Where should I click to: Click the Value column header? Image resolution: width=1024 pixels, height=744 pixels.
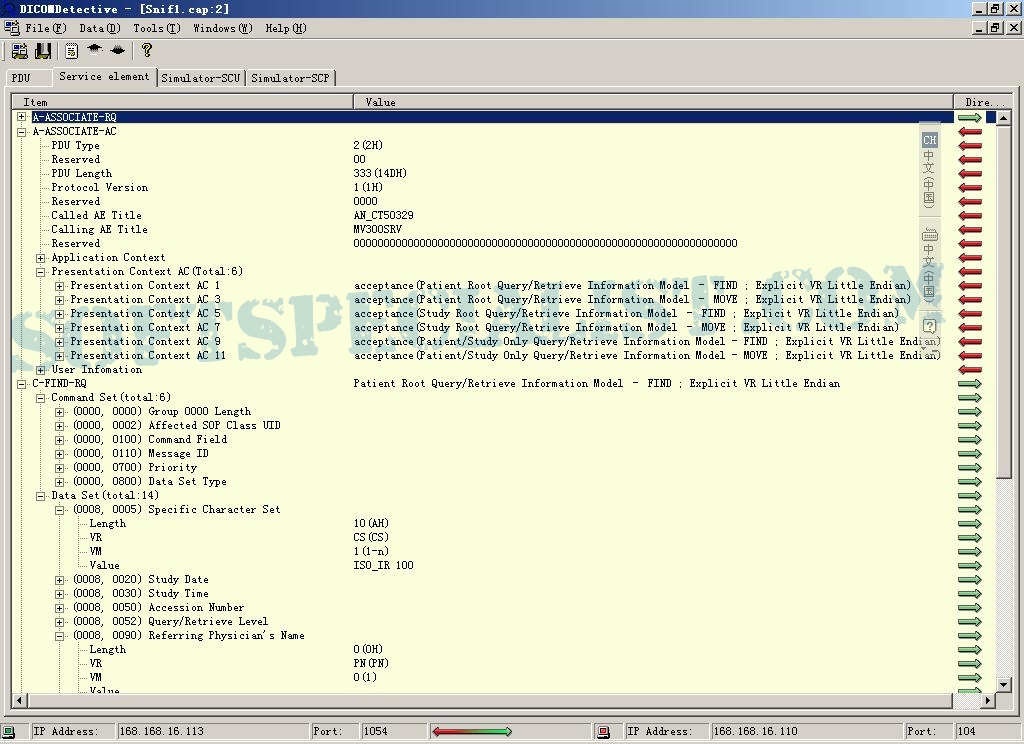652,102
